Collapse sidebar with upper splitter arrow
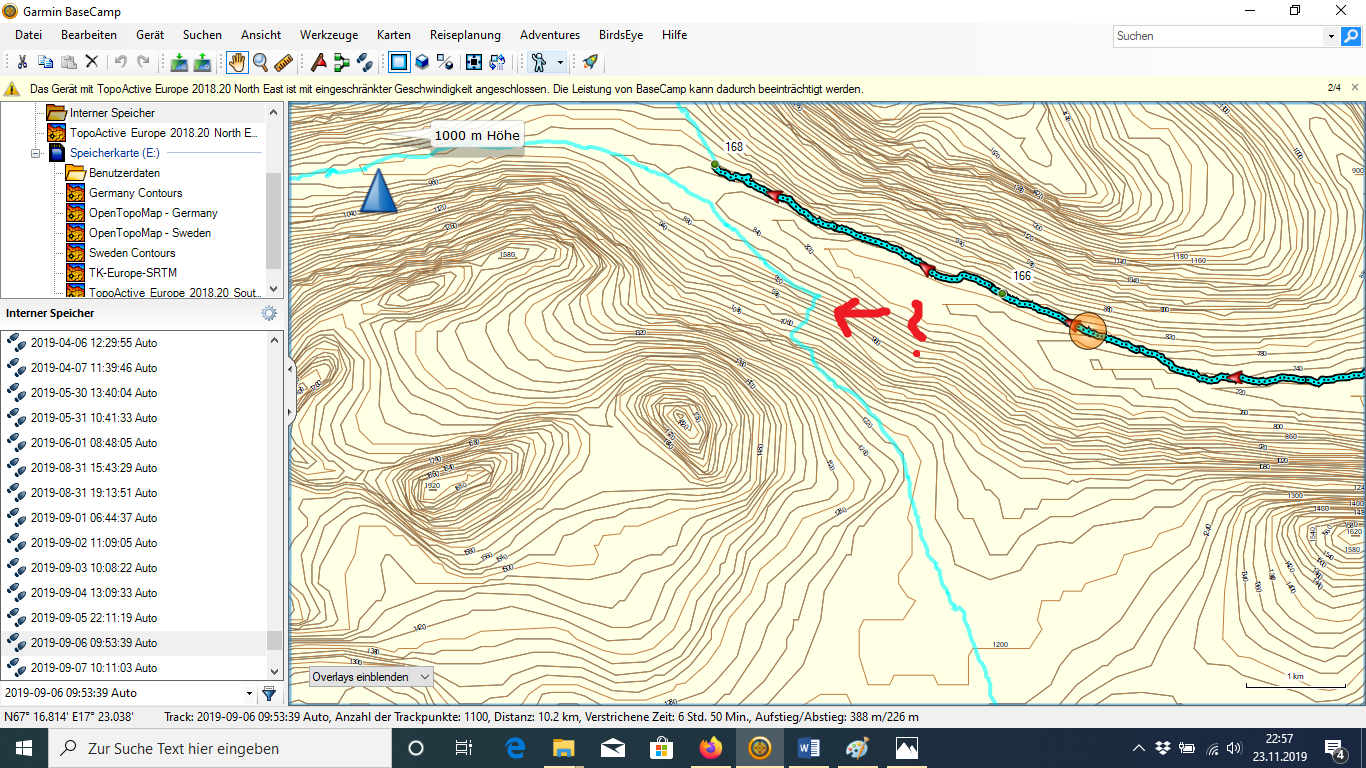1366x768 pixels. pos(291,370)
